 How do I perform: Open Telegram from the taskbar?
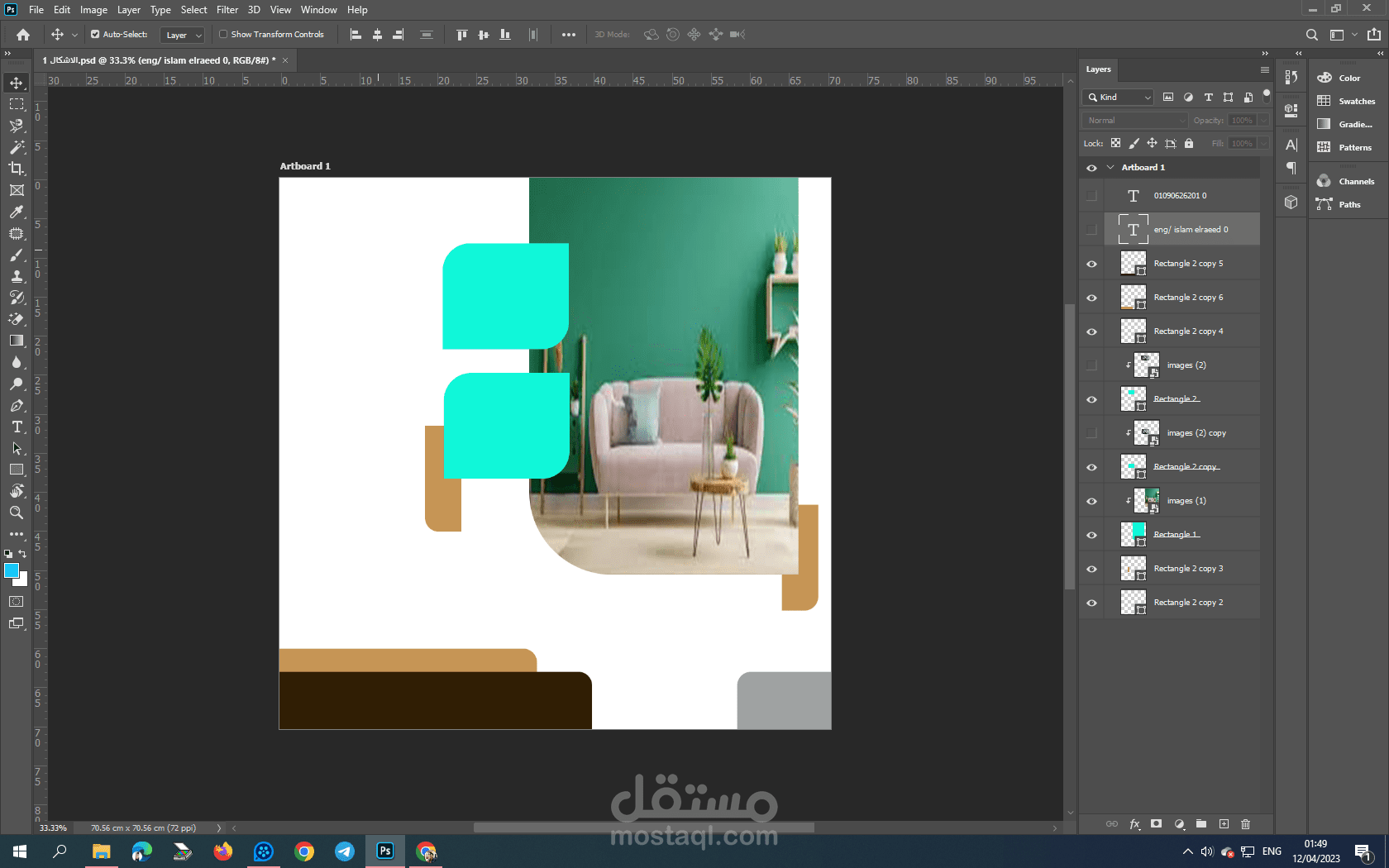pos(345,851)
